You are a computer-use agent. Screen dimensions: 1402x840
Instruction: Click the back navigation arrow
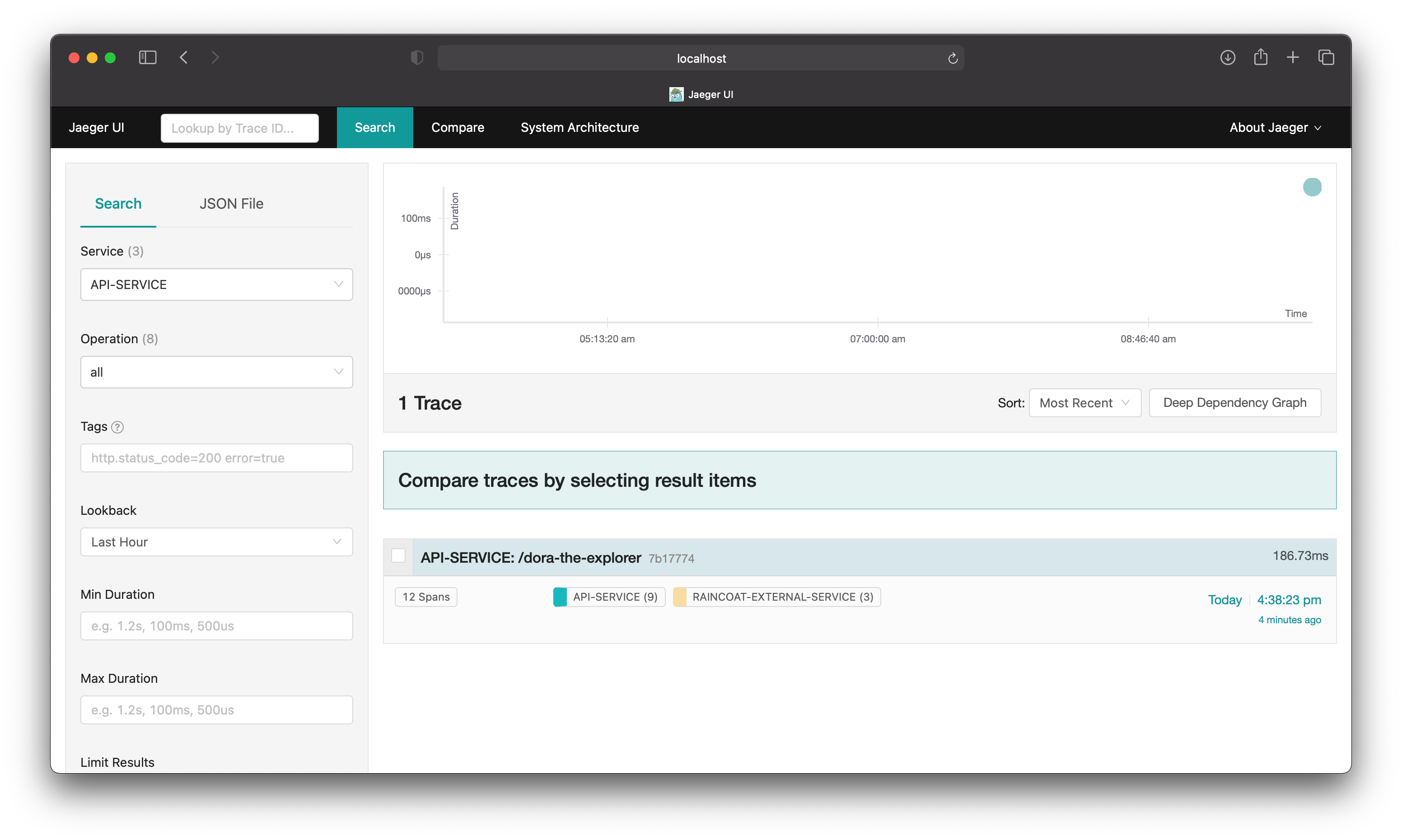183,57
